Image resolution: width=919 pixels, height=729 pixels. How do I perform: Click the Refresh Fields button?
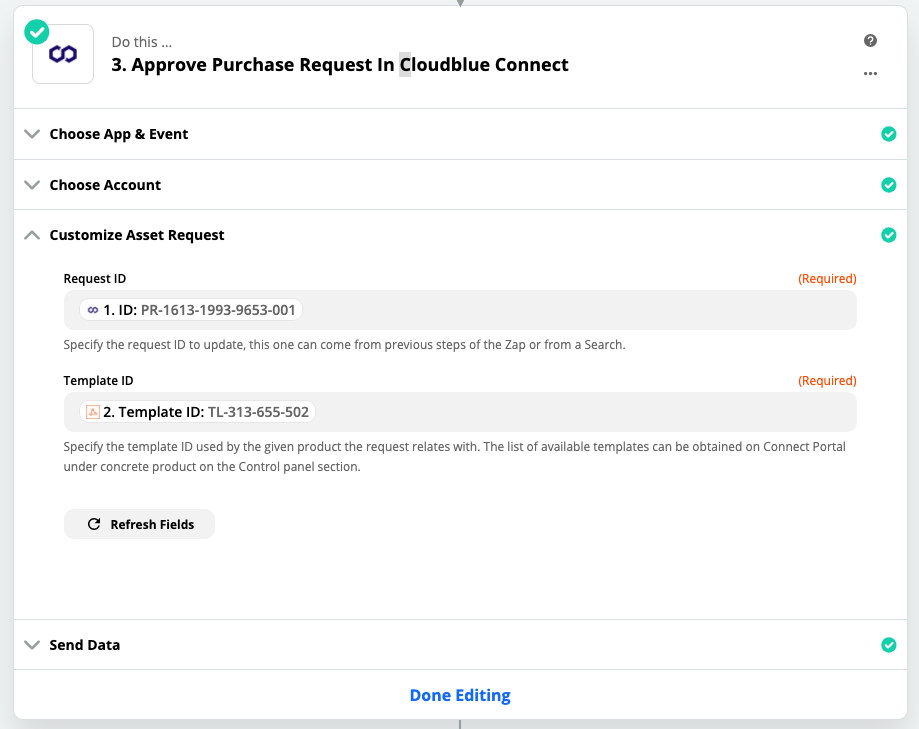pyautogui.click(x=139, y=524)
